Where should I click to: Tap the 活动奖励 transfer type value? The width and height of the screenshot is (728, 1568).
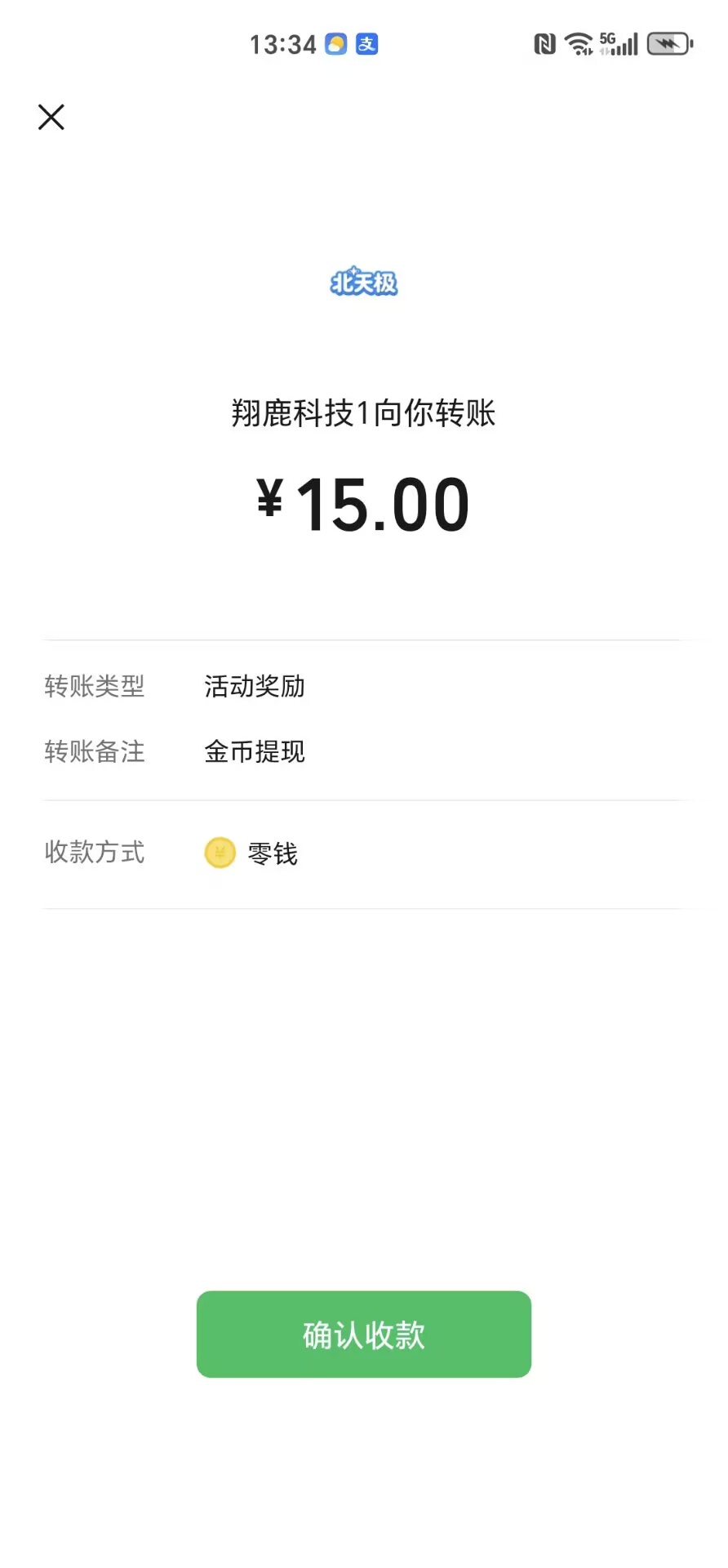(x=255, y=687)
